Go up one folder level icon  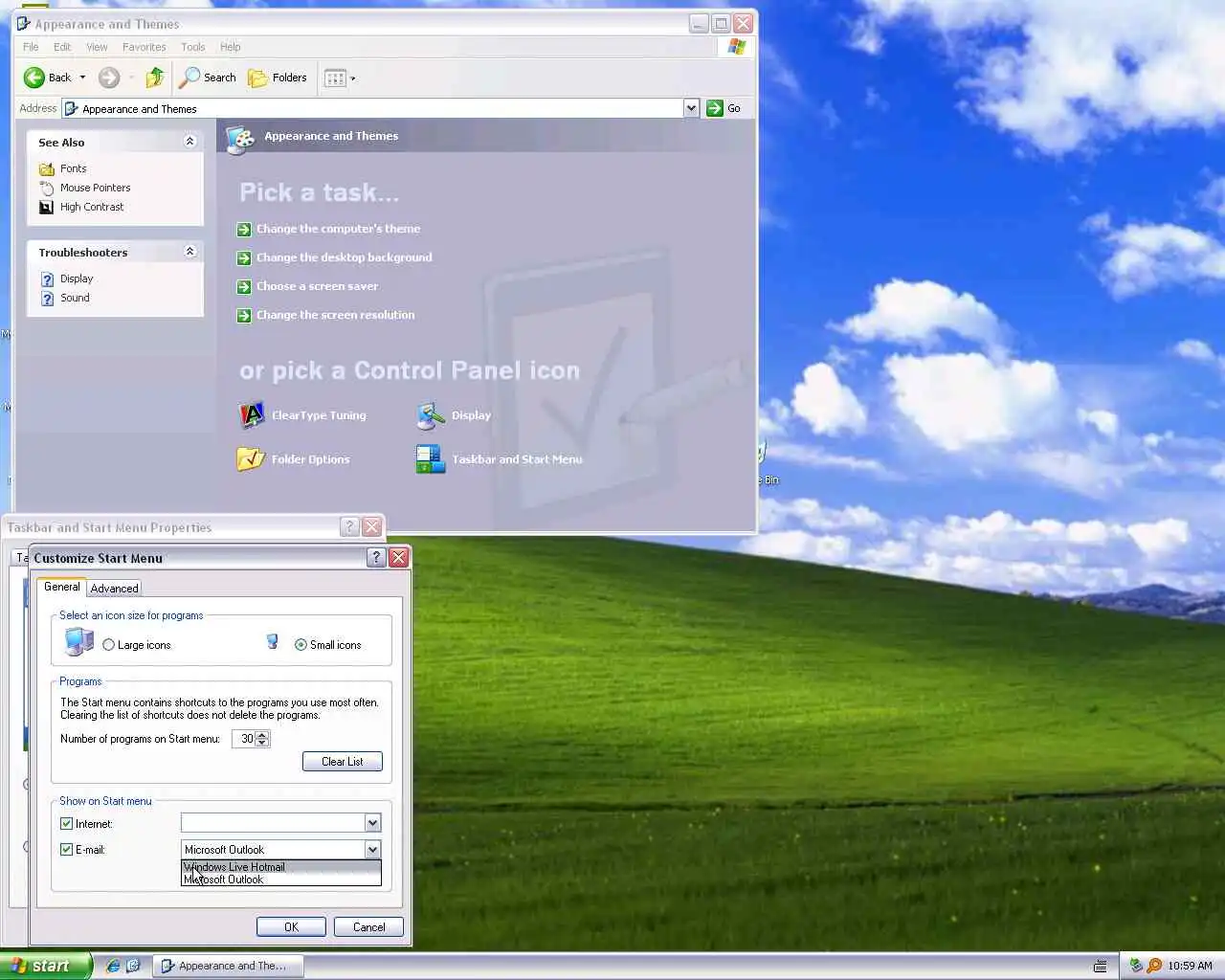pos(154,78)
